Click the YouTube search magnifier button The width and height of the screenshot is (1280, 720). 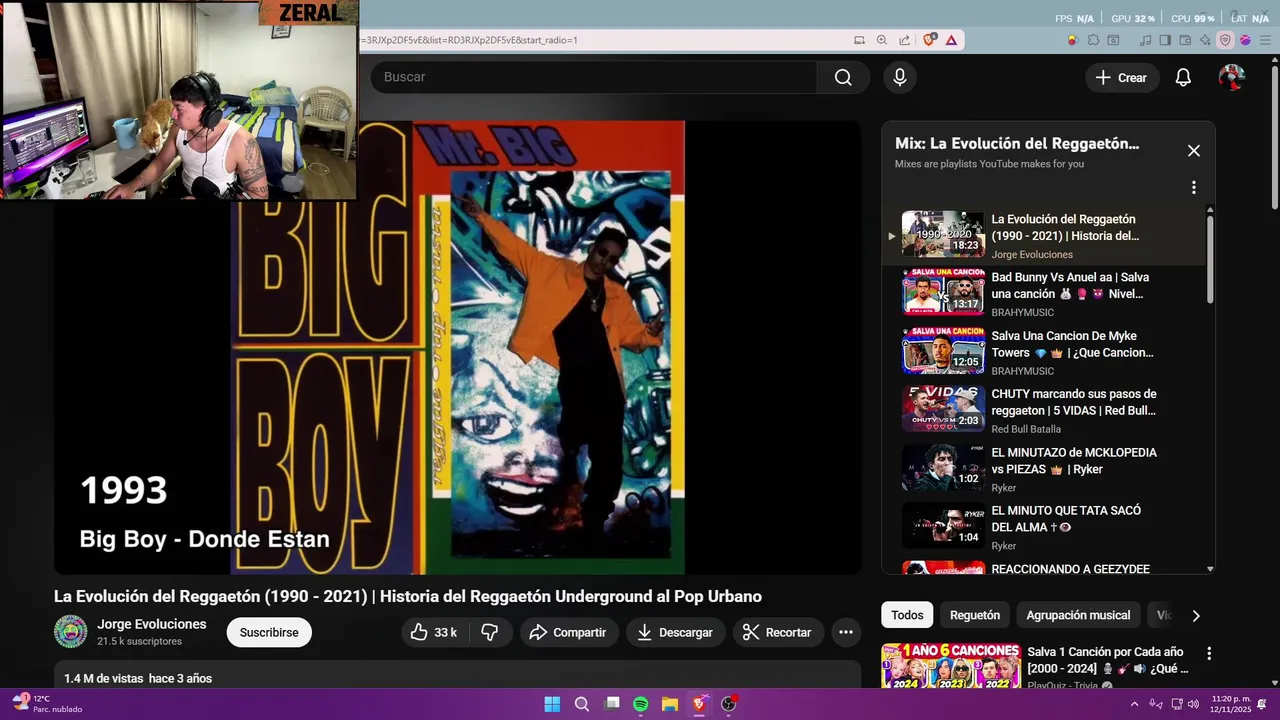click(x=843, y=78)
